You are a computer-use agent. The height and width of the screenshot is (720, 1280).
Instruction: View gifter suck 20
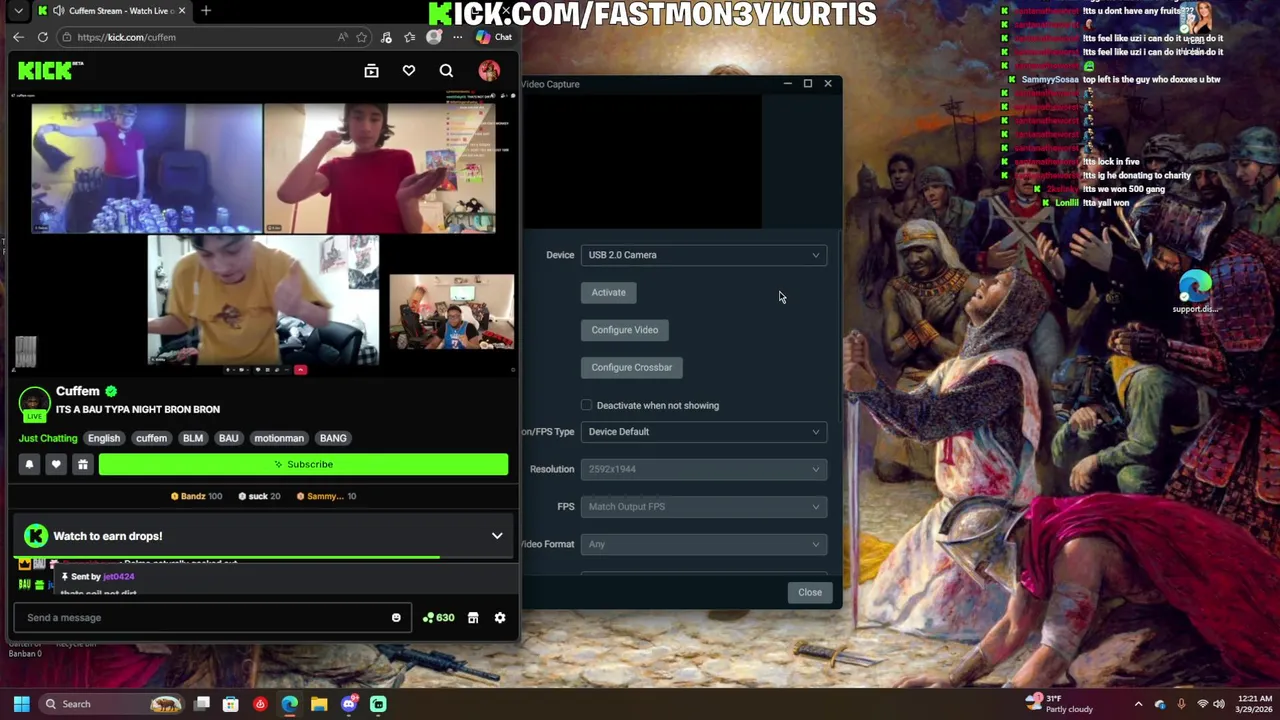[258, 496]
